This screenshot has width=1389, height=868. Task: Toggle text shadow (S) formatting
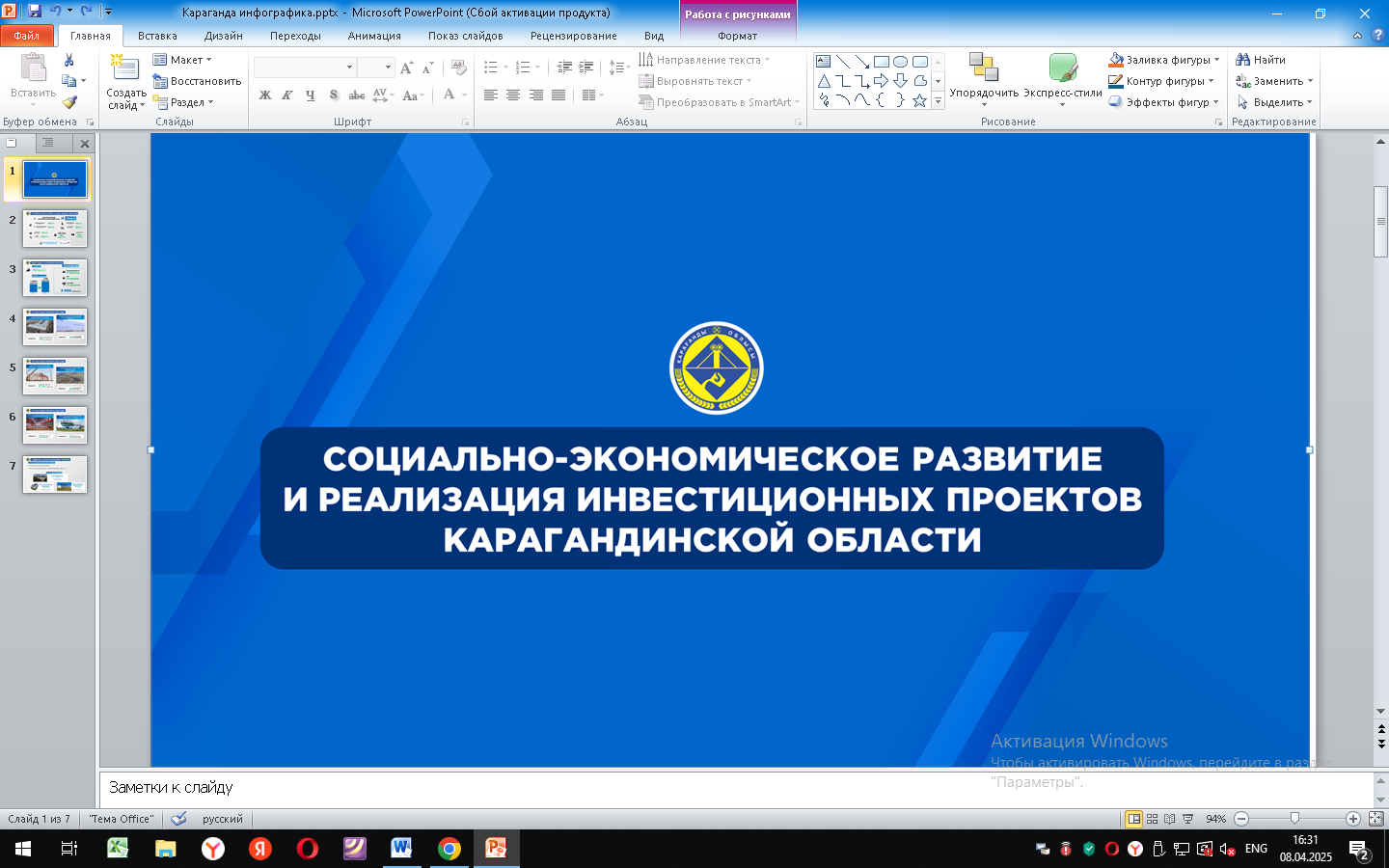point(334,95)
